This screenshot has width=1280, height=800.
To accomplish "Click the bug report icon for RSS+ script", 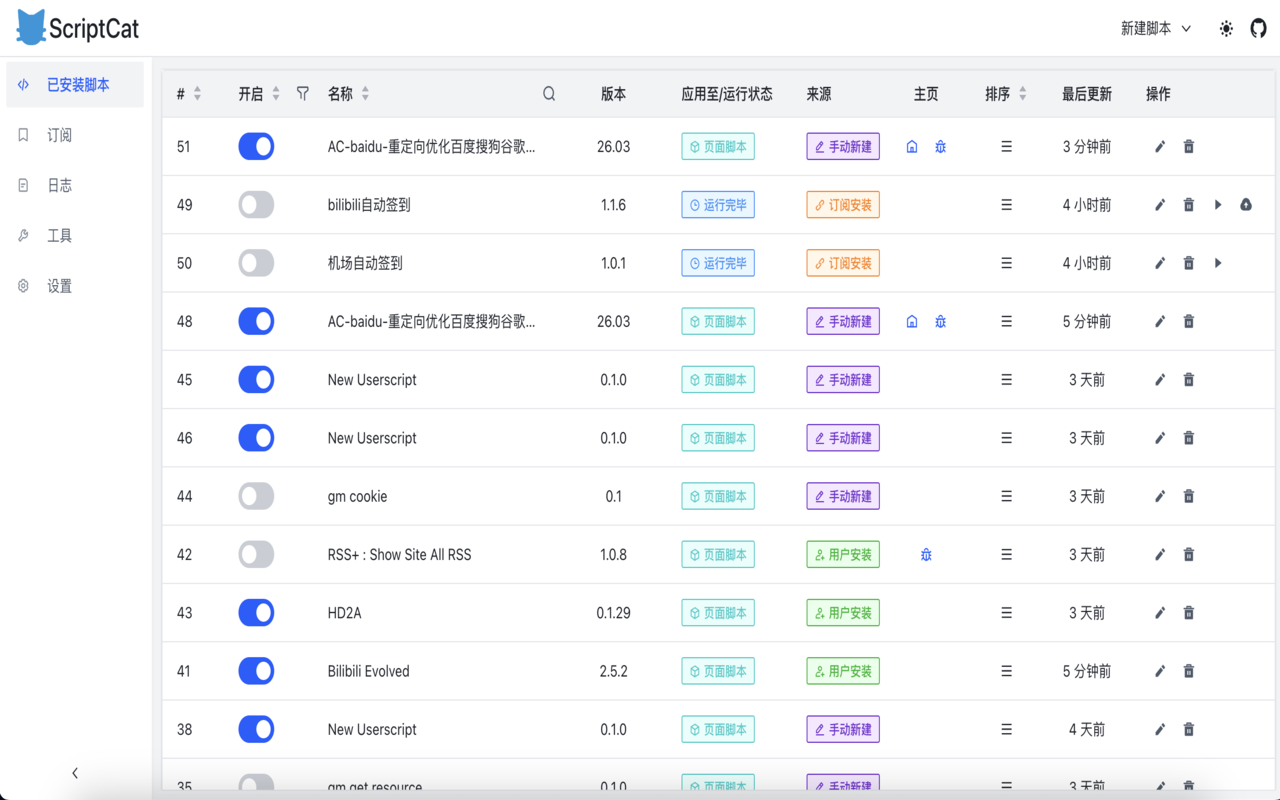I will point(925,554).
